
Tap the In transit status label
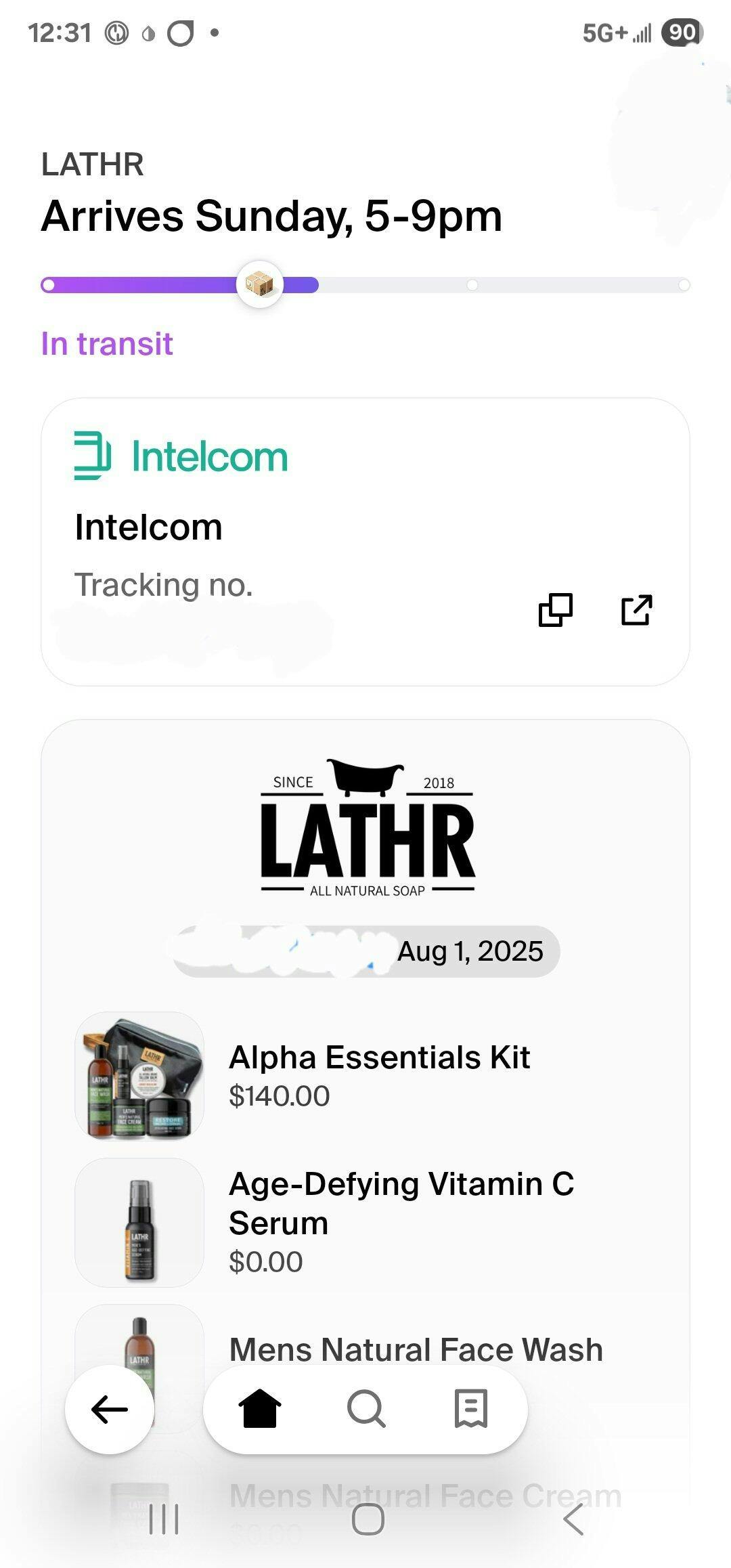tap(107, 344)
